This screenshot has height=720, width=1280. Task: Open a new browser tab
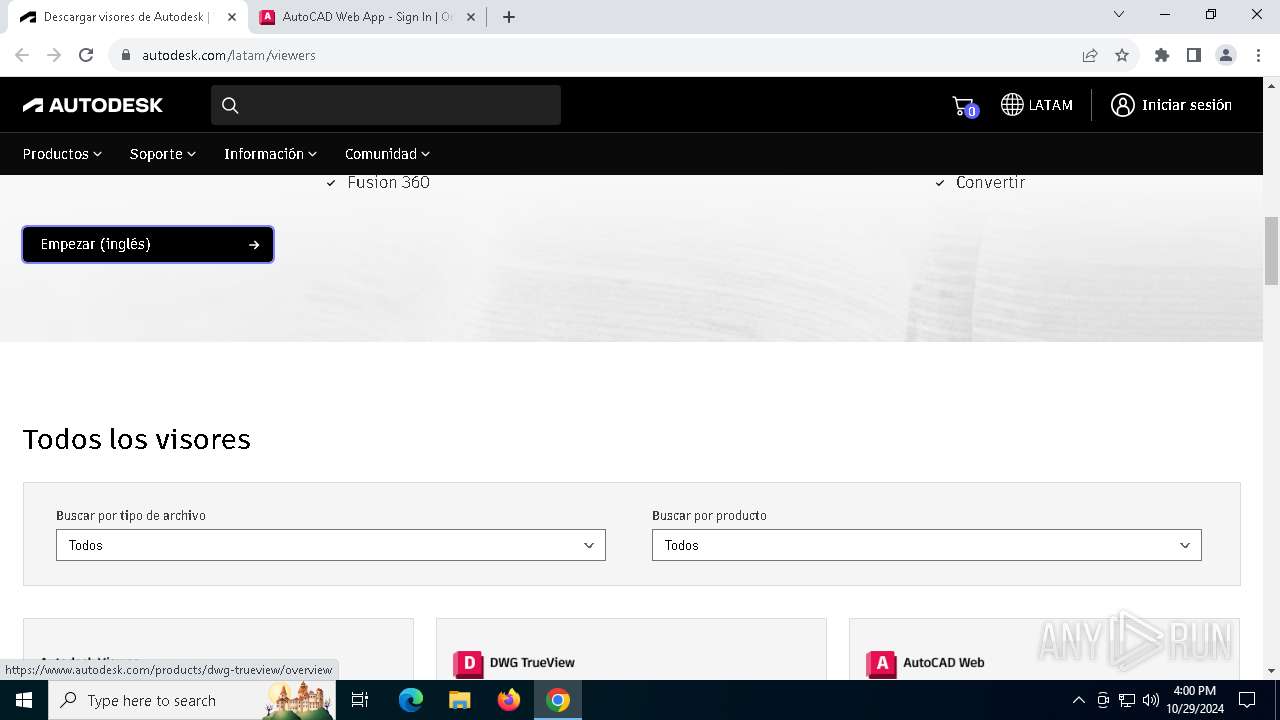tap(509, 17)
